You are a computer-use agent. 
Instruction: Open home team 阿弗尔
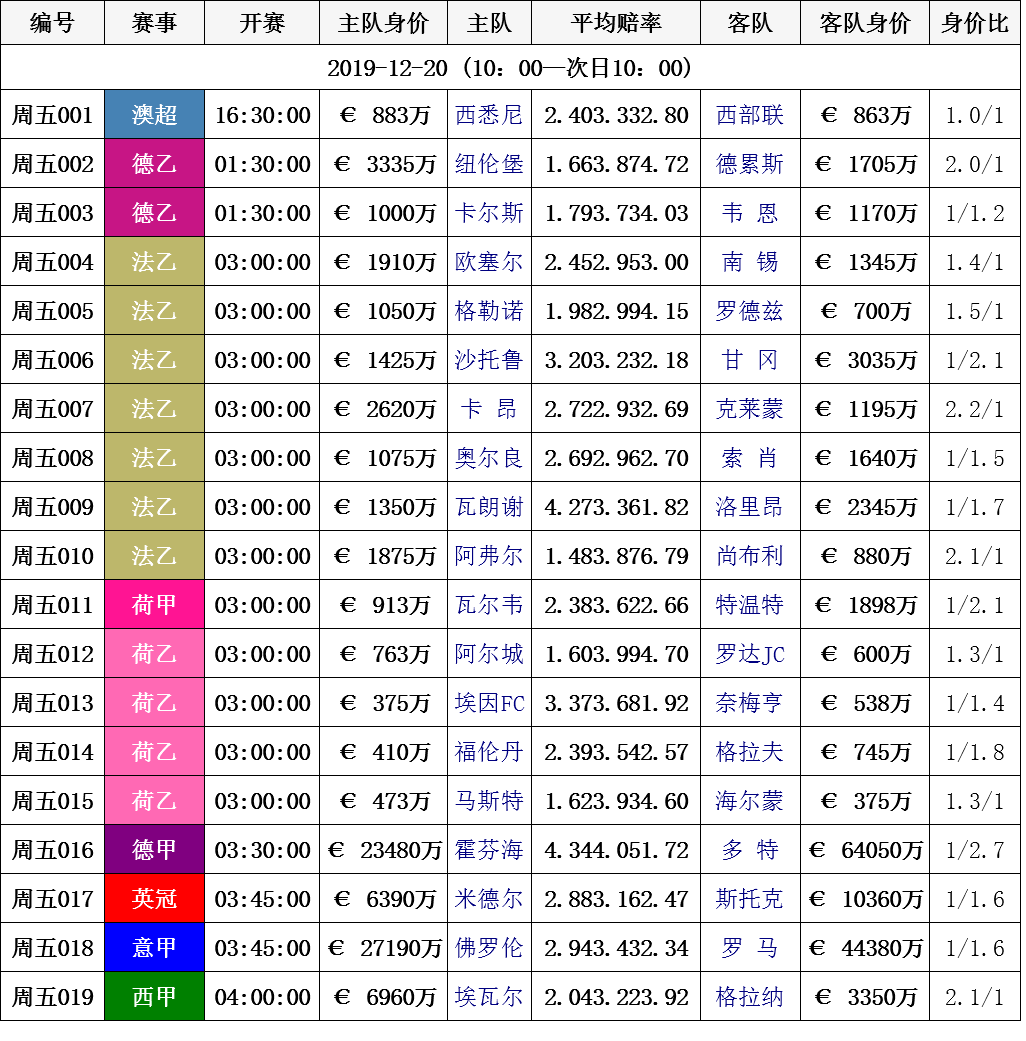coord(489,556)
